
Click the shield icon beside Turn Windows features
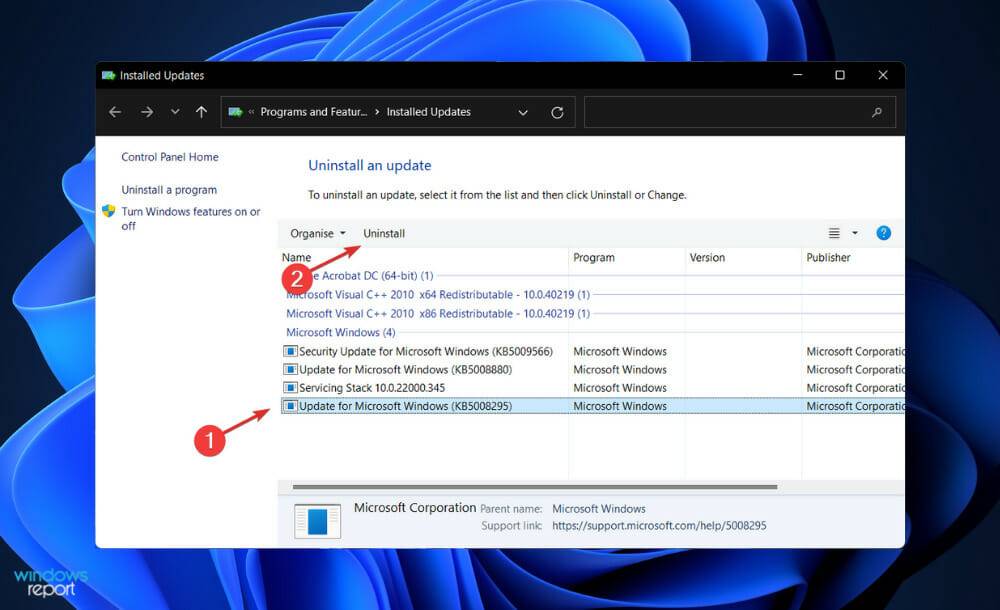[x=110, y=212]
